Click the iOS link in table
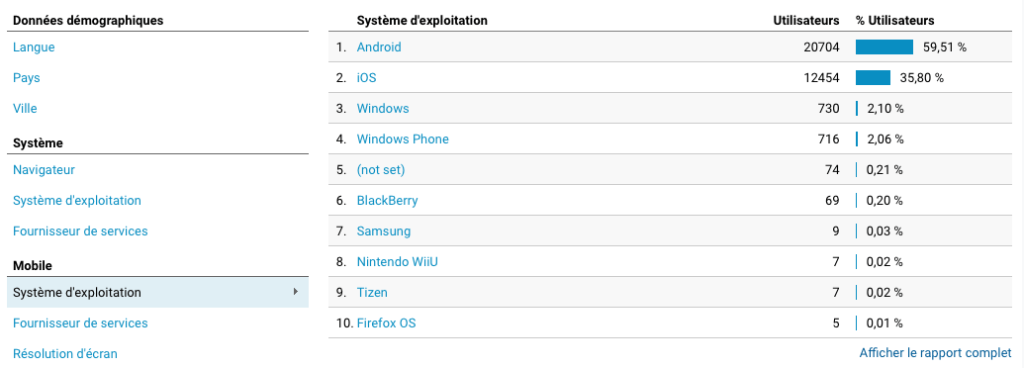 [x=366, y=78]
